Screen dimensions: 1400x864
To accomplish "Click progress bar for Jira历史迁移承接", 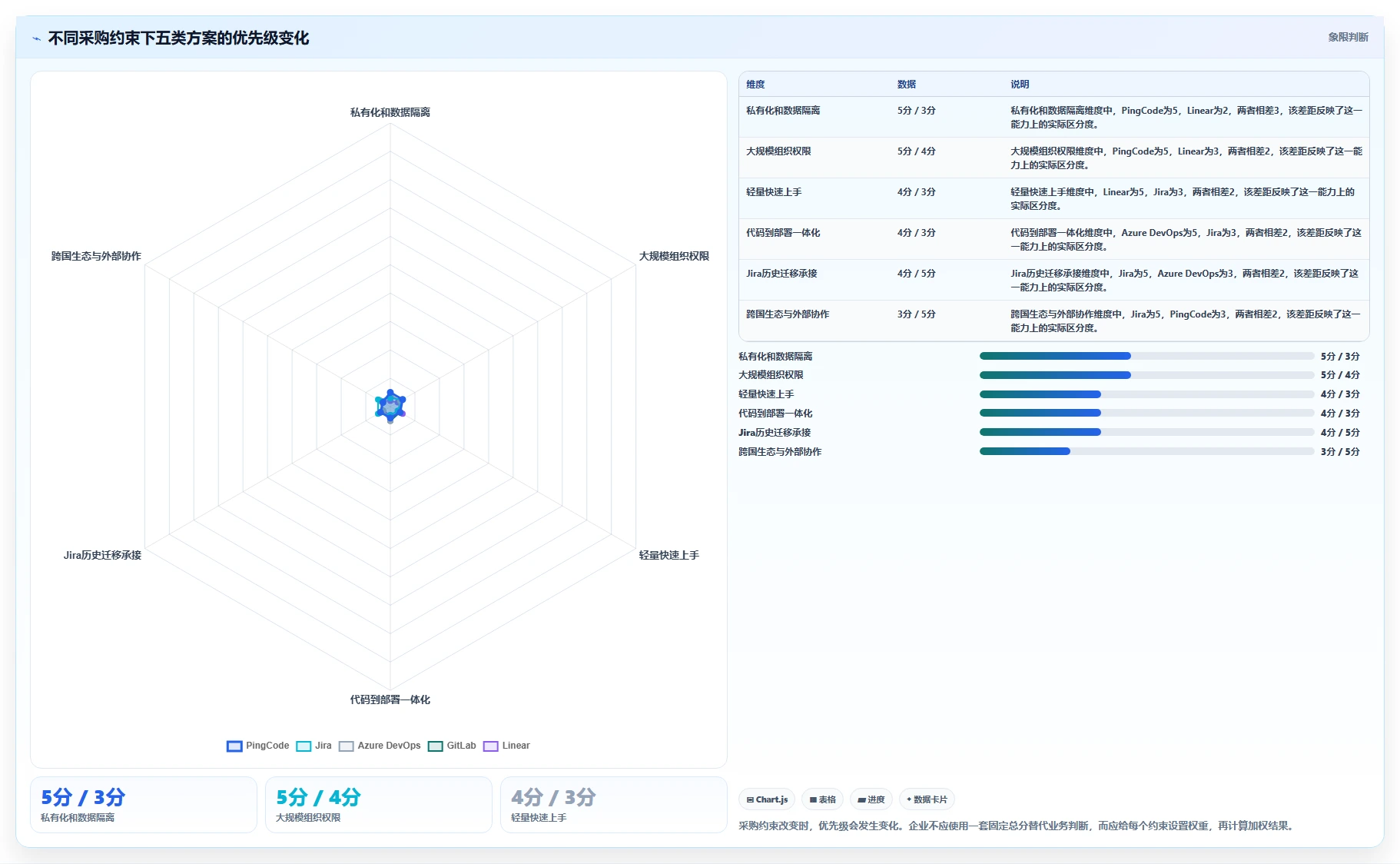I will [x=1146, y=432].
